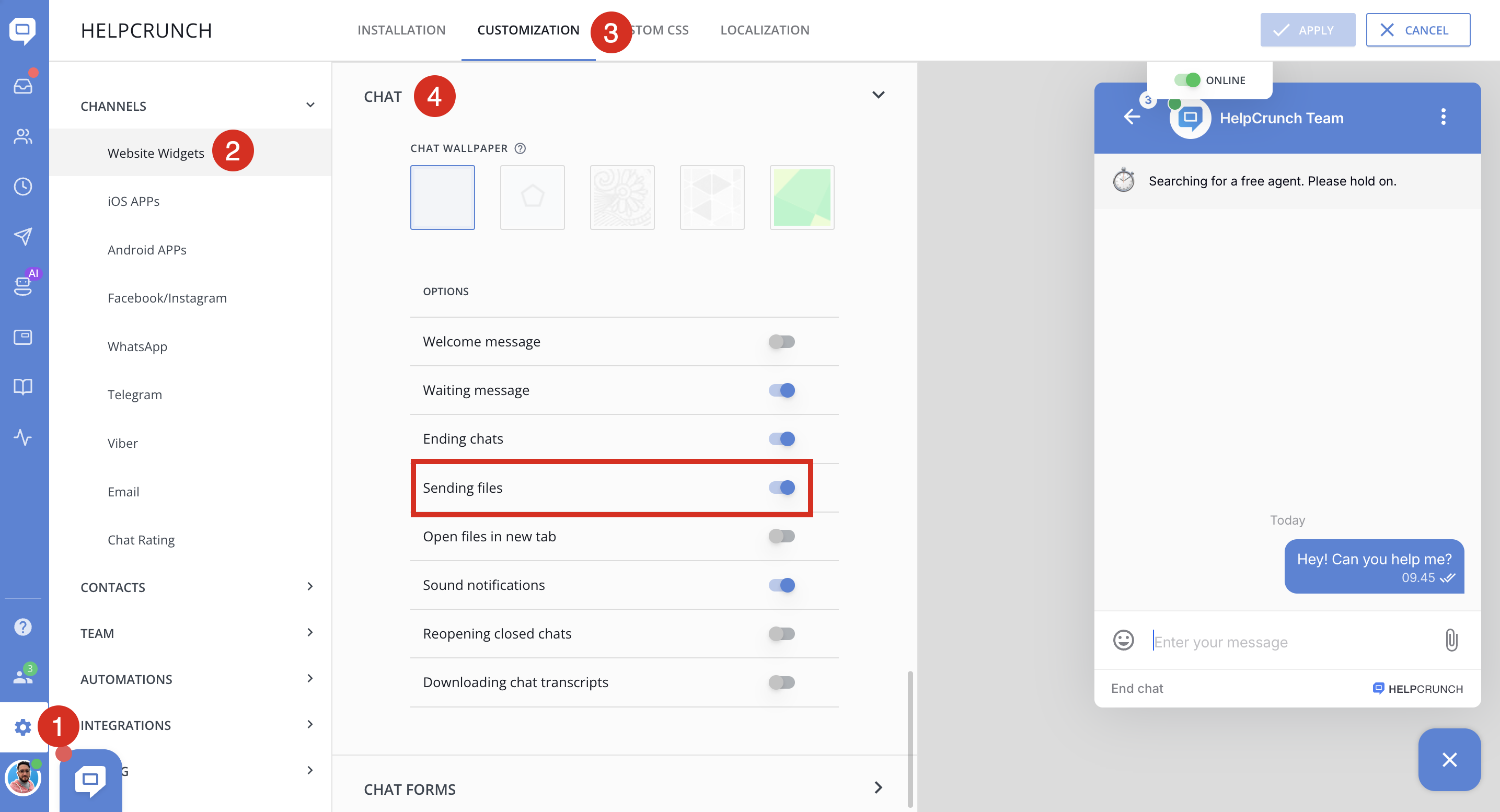Open the knowledge base book icon
Image resolution: width=1500 pixels, height=812 pixels.
[x=22, y=387]
